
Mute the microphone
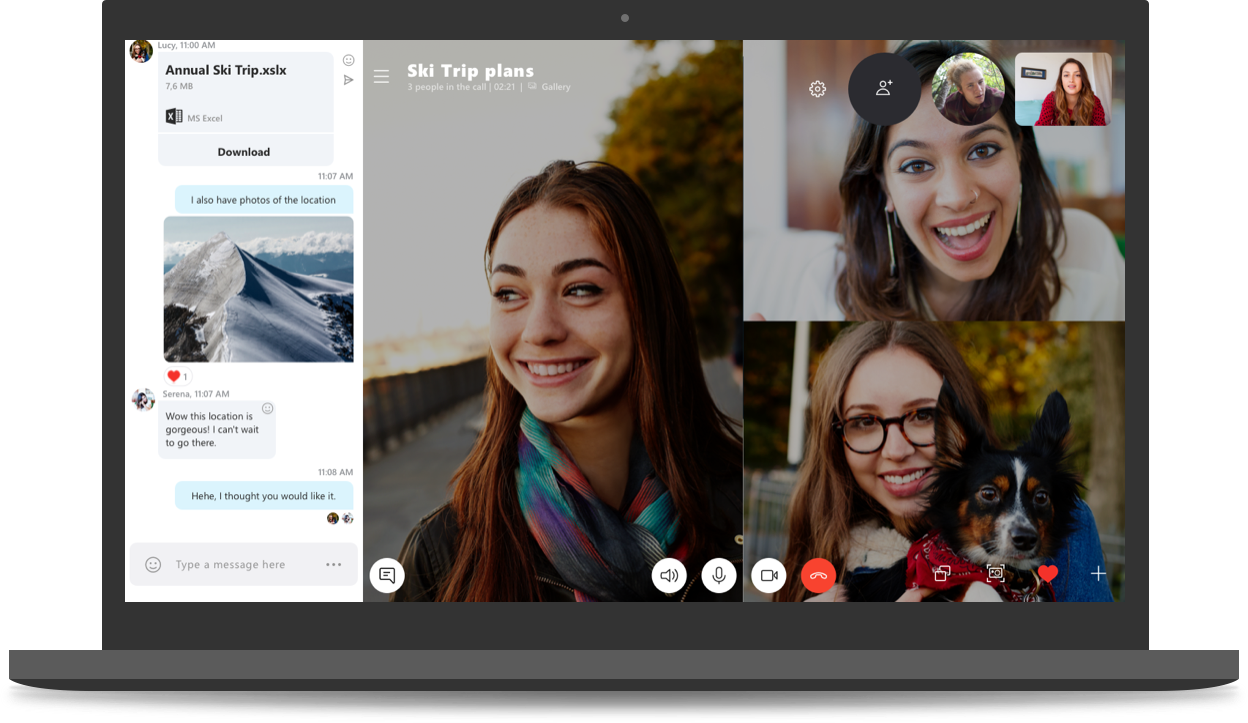click(719, 575)
